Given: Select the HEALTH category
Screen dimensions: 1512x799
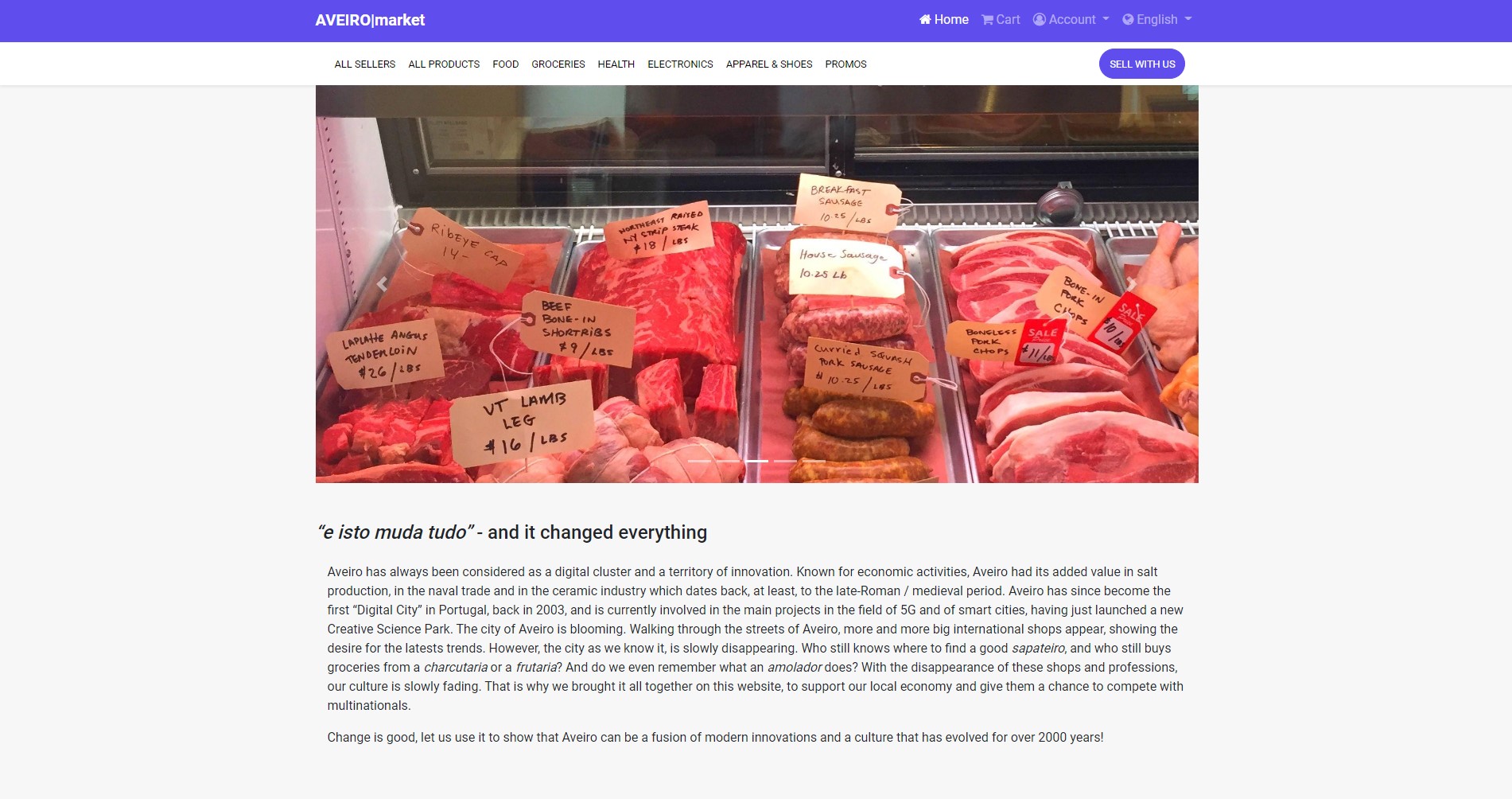Looking at the screenshot, I should [616, 64].
